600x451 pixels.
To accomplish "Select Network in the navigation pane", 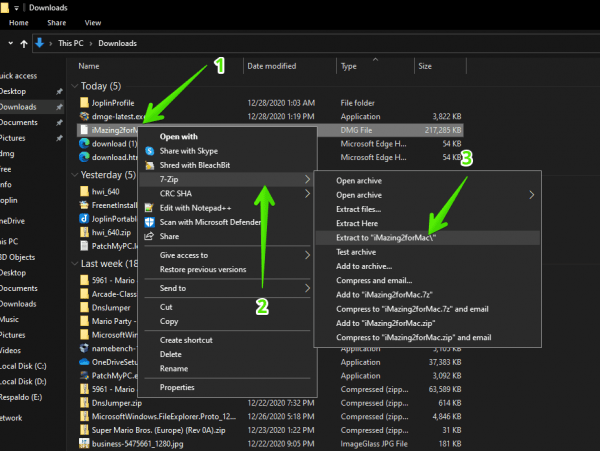I will click(x=11, y=418).
